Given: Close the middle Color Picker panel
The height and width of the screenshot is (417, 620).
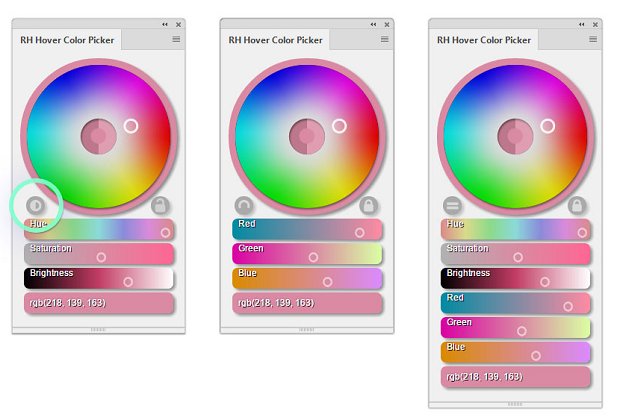Looking at the screenshot, I should 387,25.
